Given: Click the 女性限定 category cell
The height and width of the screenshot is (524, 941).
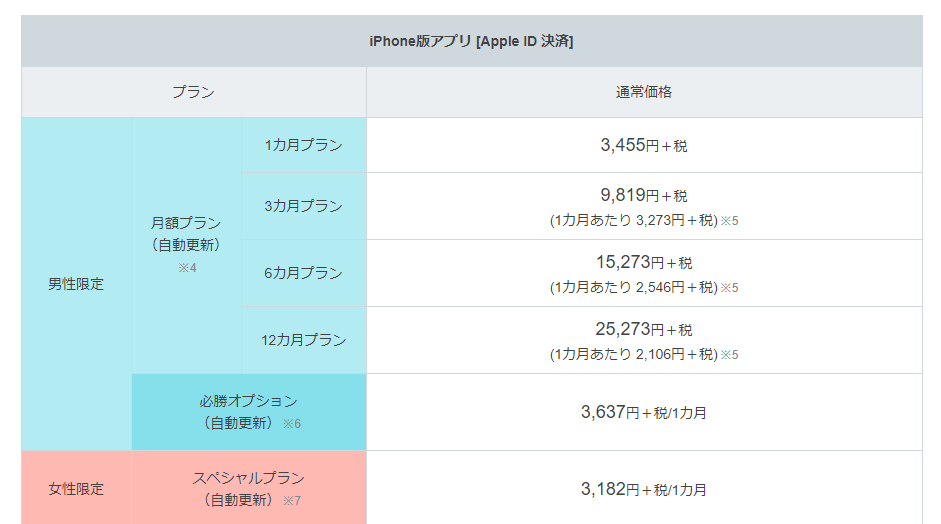Looking at the screenshot, I should click(76, 489).
